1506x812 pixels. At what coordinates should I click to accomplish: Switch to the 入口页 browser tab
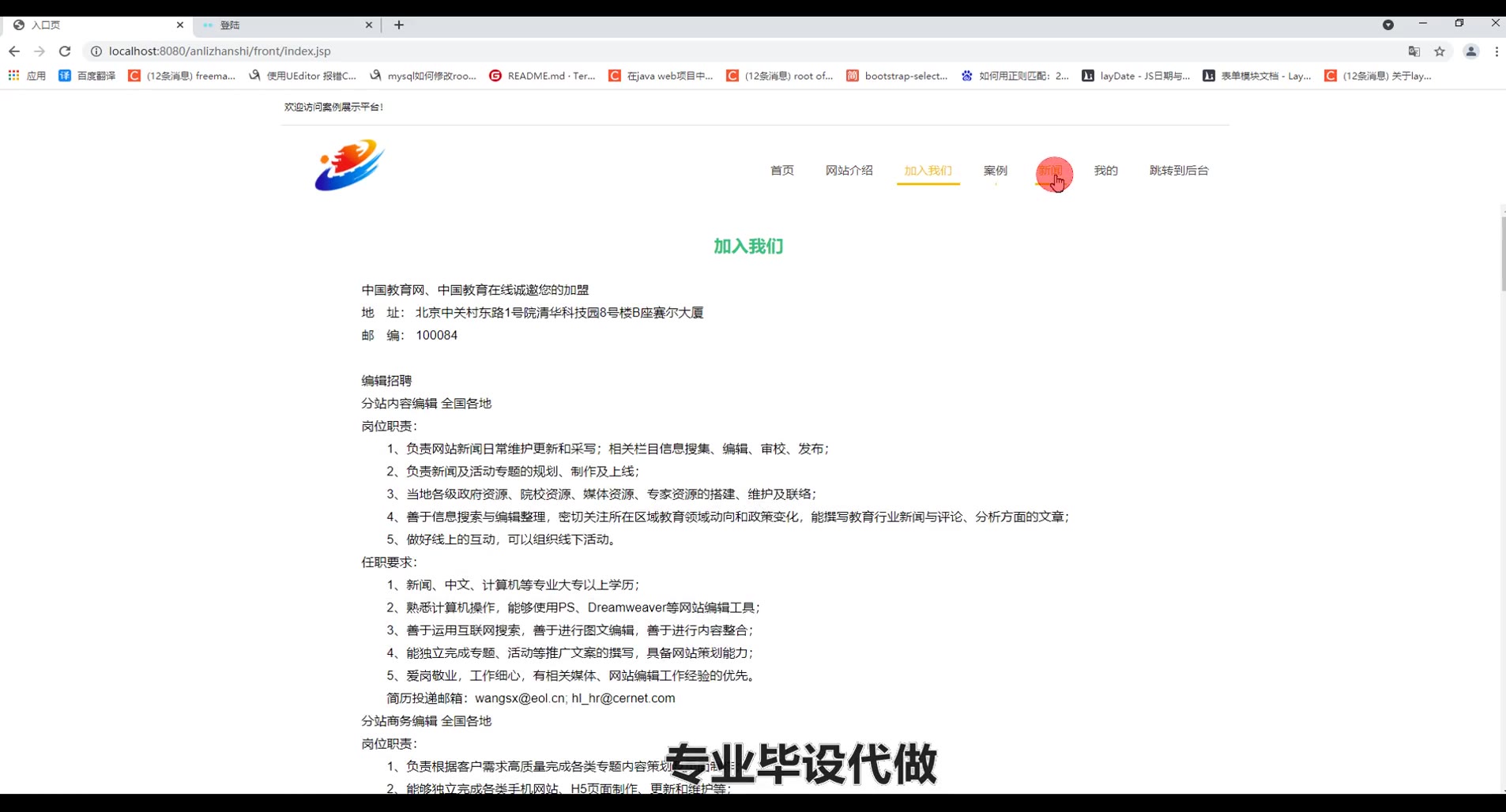click(98, 25)
